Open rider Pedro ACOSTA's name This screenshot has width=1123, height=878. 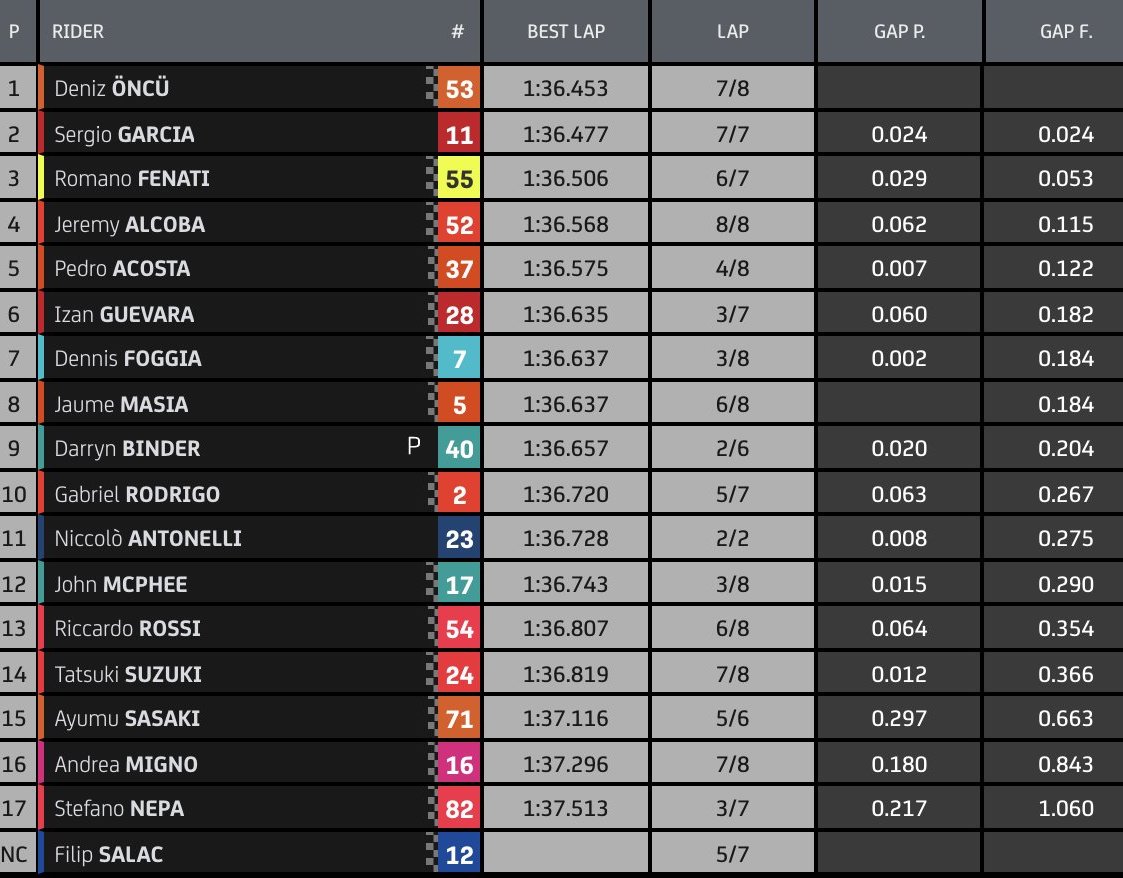[x=122, y=269]
